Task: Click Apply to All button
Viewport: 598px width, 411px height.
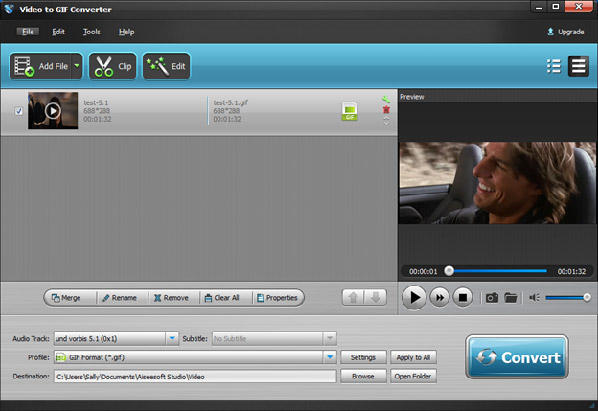Action: pyautogui.click(x=413, y=357)
